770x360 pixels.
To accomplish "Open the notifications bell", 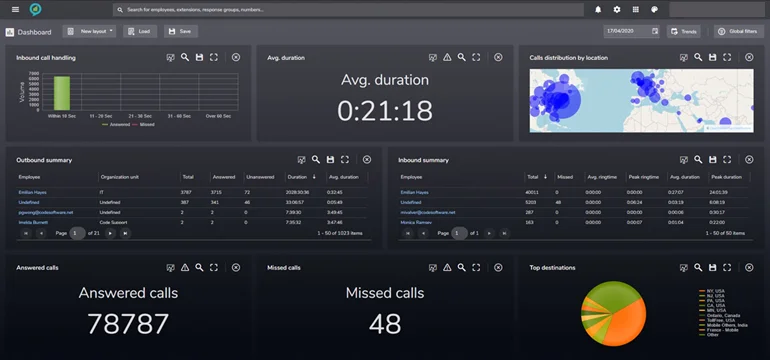I will (x=598, y=9).
